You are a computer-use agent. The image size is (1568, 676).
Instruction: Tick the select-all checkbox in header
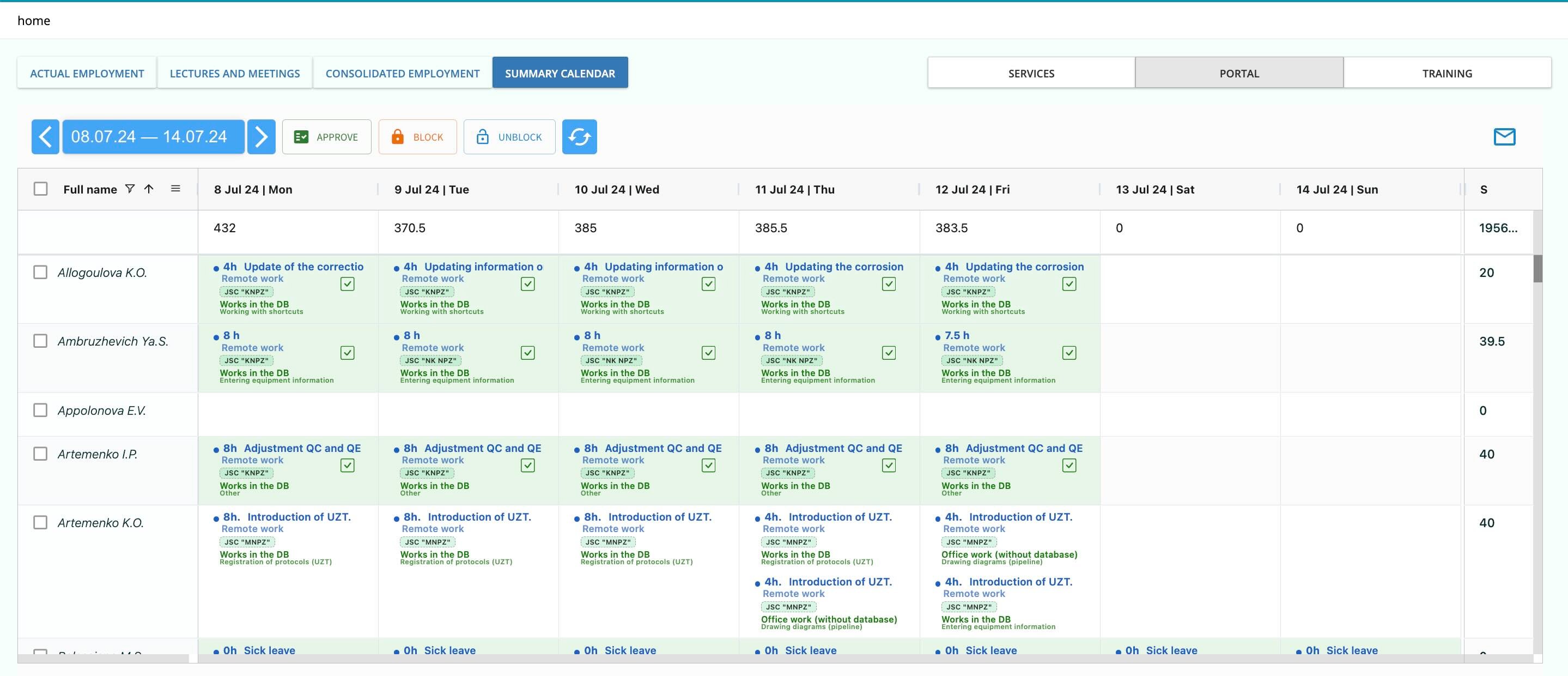(41, 189)
